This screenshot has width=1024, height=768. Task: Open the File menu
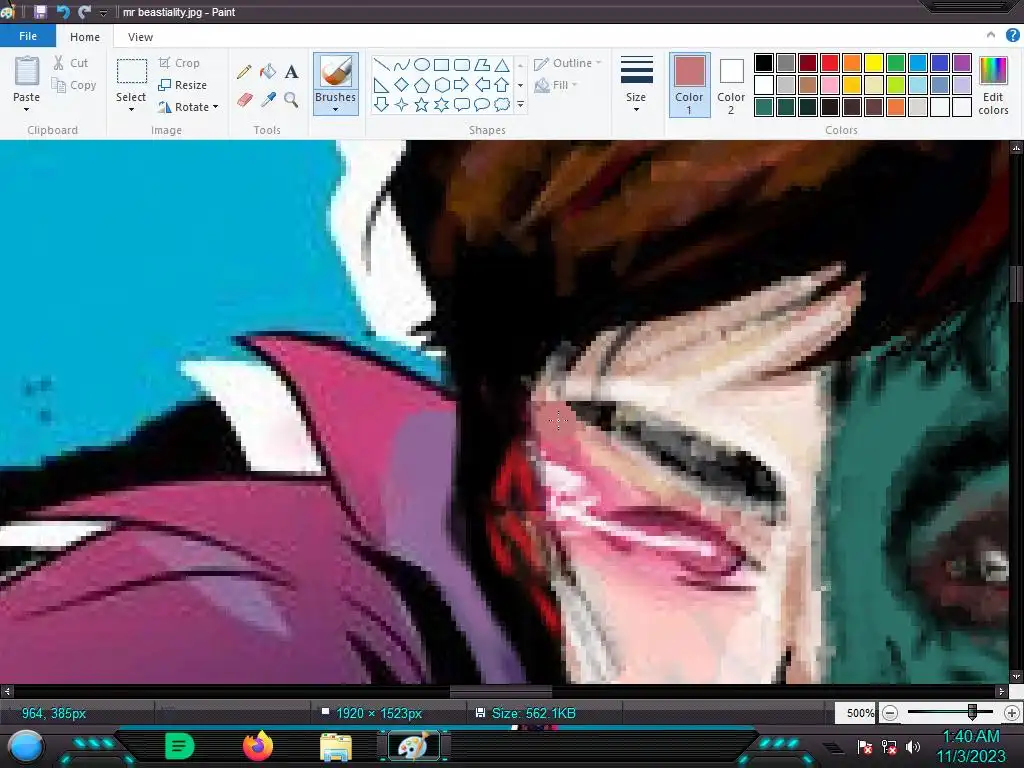click(27, 36)
